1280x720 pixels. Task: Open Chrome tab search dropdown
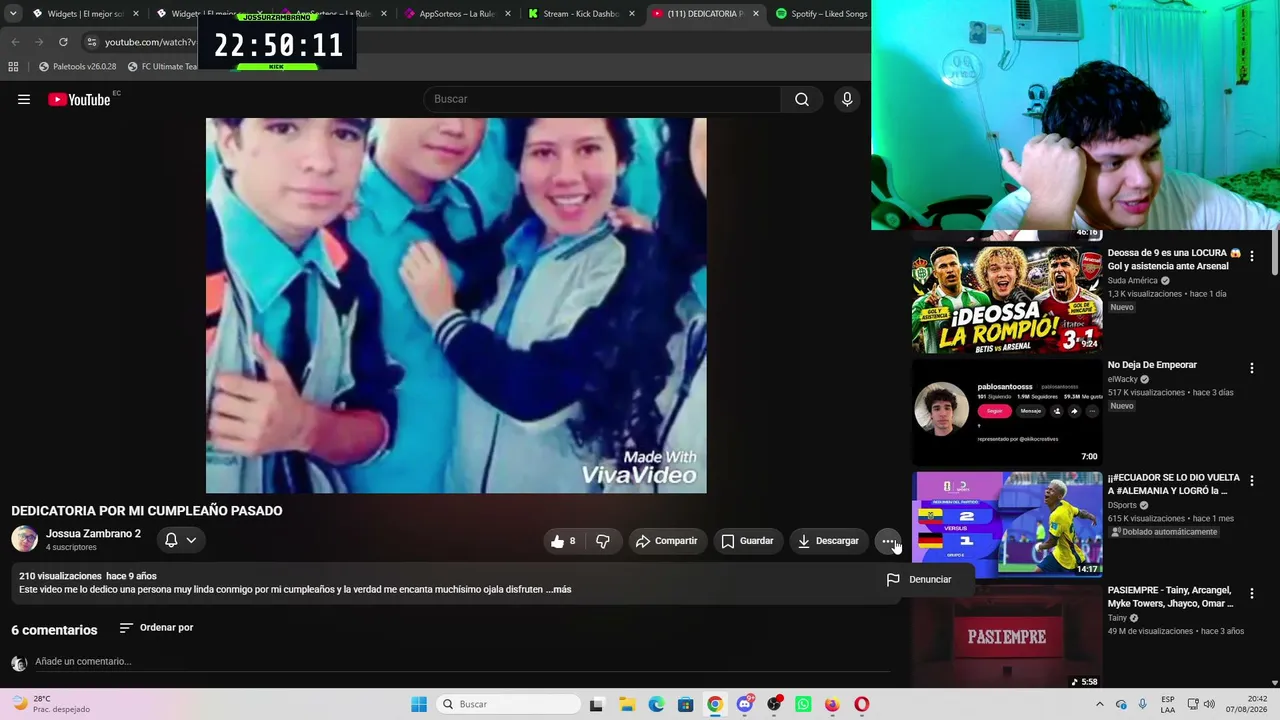point(13,14)
